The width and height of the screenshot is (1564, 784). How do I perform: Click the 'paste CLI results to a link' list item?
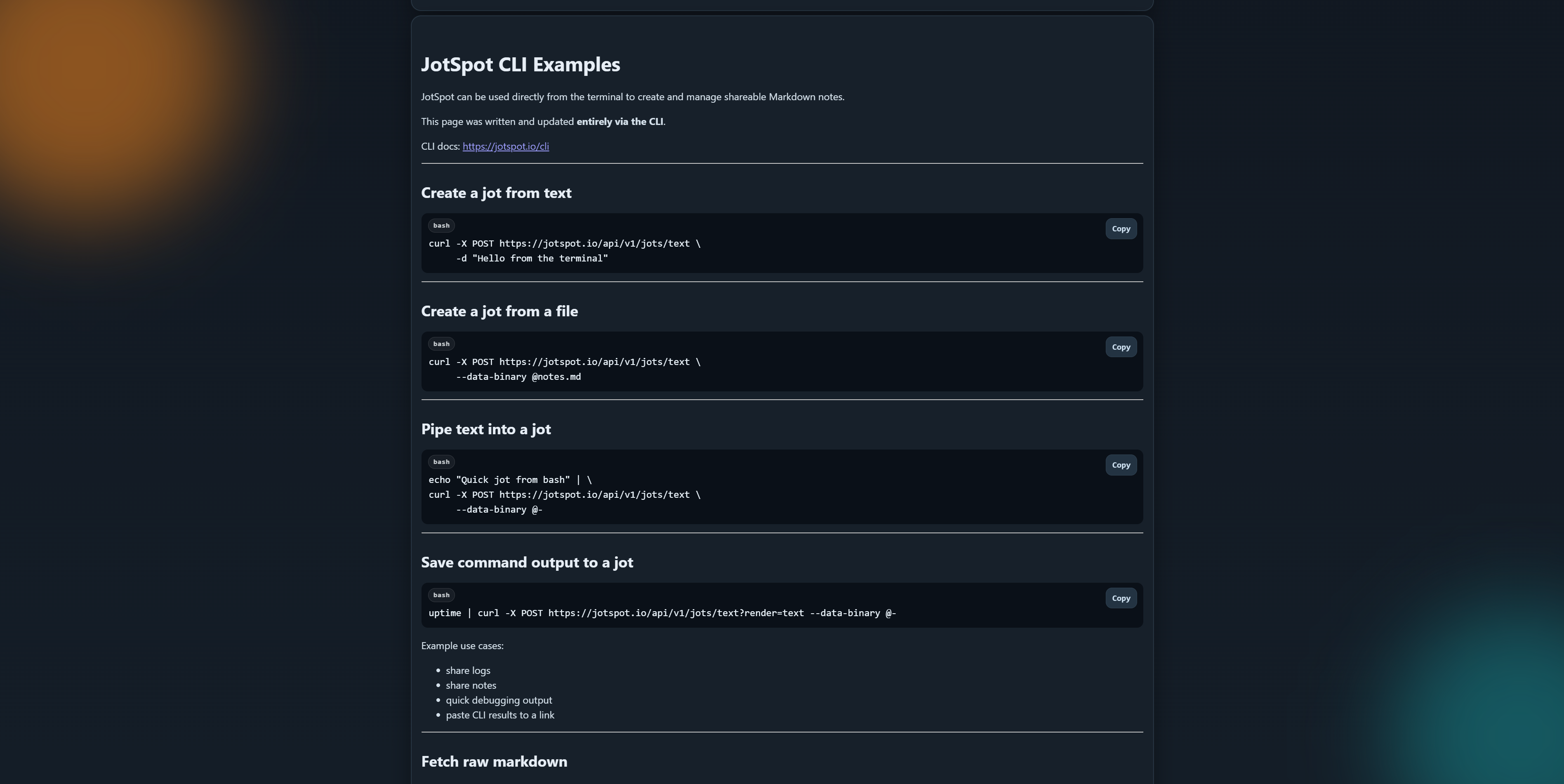(x=499, y=715)
